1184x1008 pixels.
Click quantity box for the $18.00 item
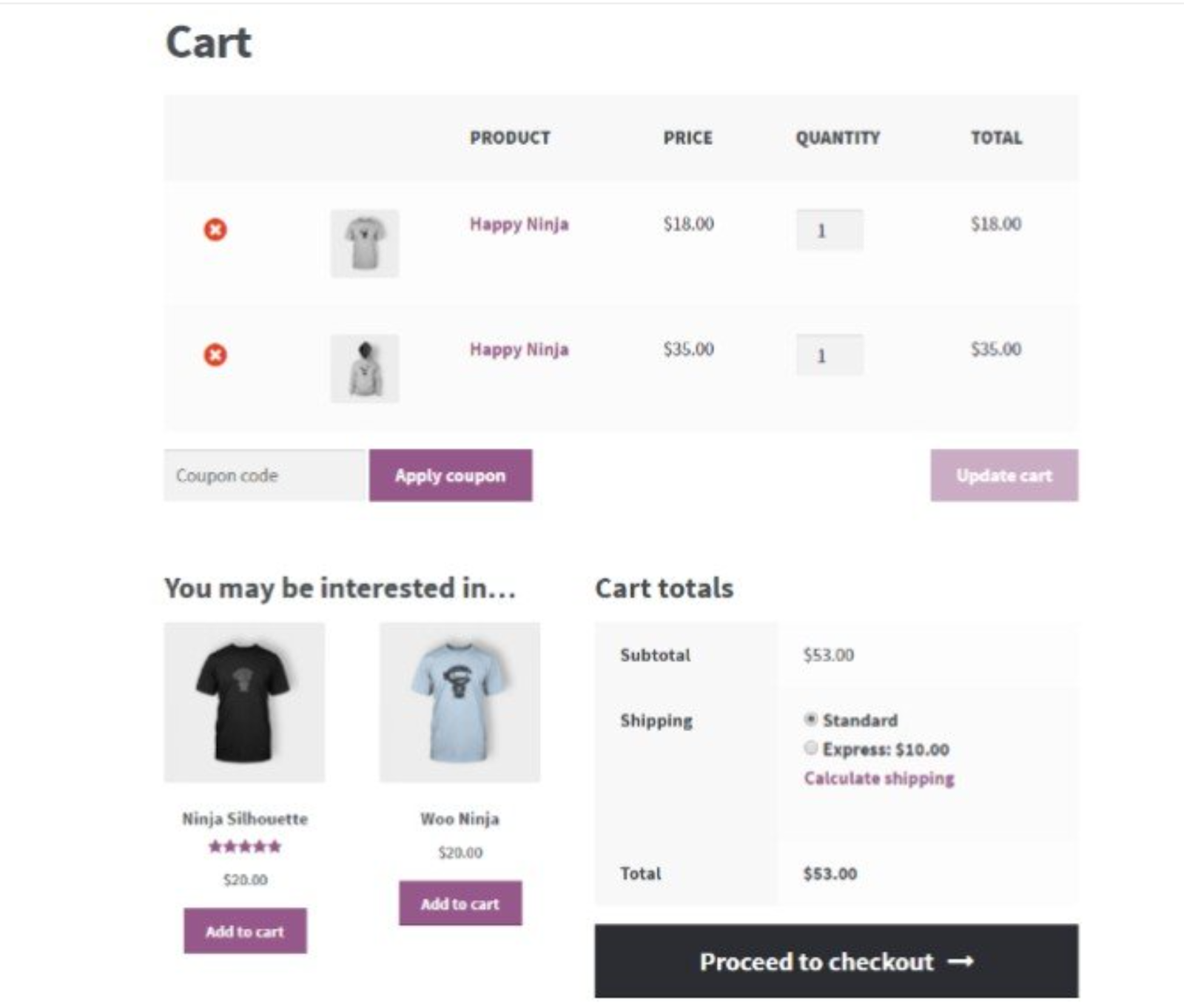click(x=830, y=230)
